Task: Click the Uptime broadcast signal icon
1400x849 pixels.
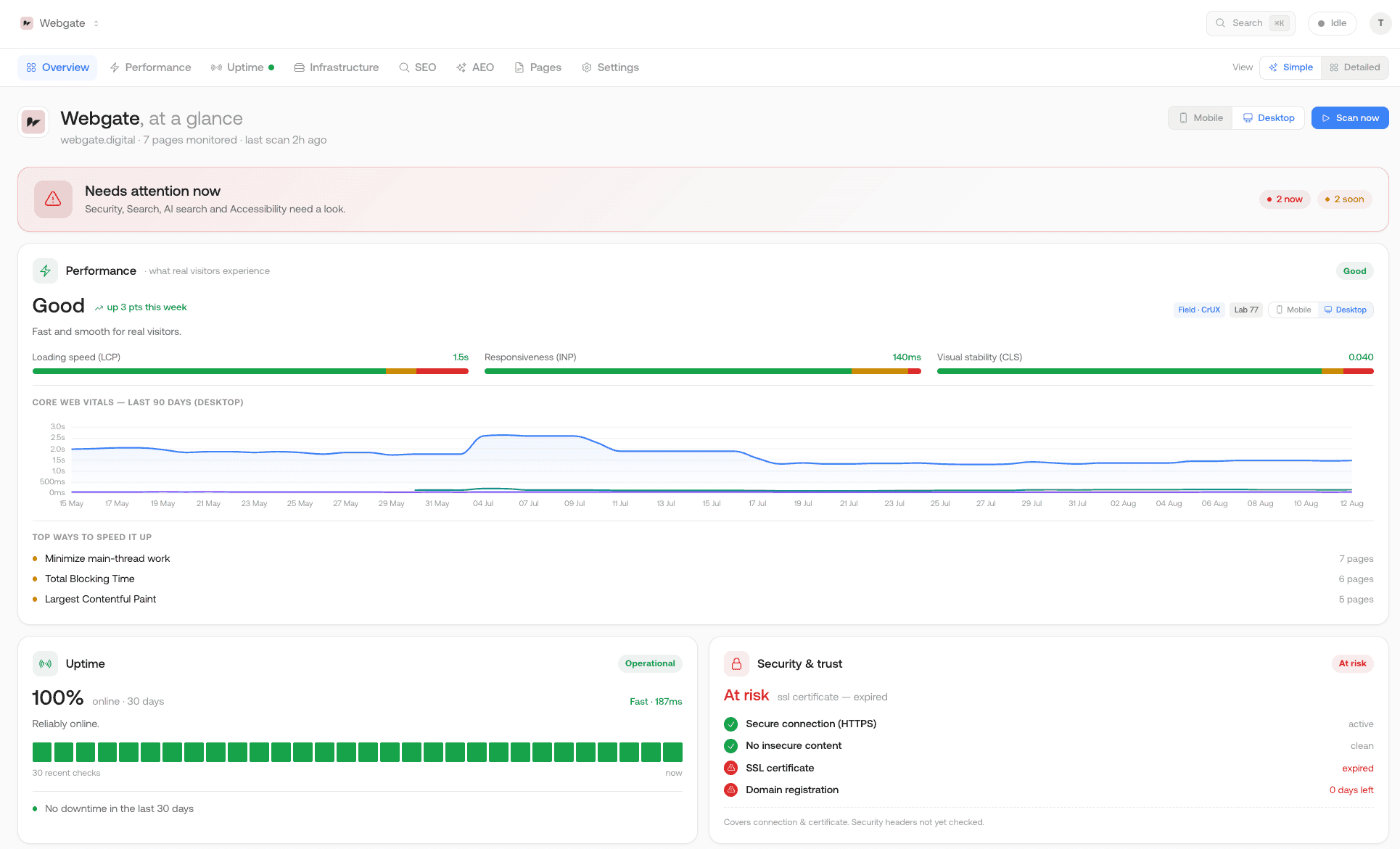Action: [45, 663]
